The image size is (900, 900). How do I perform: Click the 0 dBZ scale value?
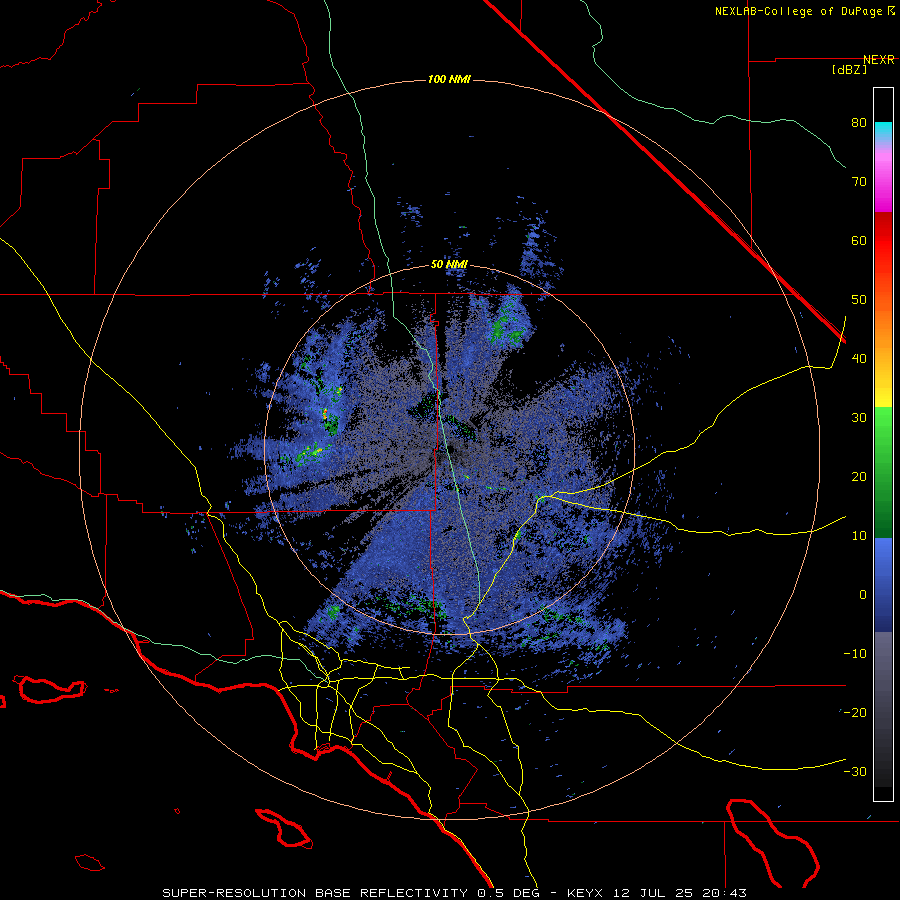[863, 595]
